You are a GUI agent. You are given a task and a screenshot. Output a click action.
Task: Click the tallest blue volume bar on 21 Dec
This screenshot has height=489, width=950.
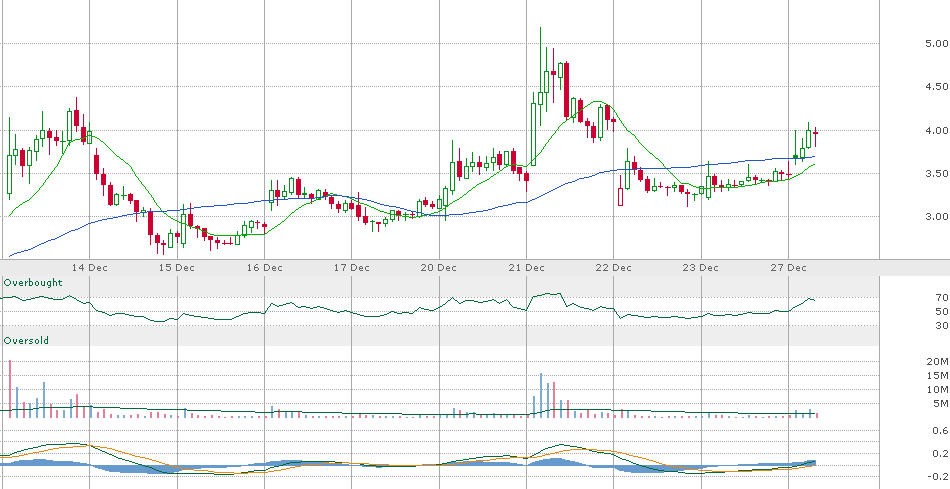pos(541,395)
